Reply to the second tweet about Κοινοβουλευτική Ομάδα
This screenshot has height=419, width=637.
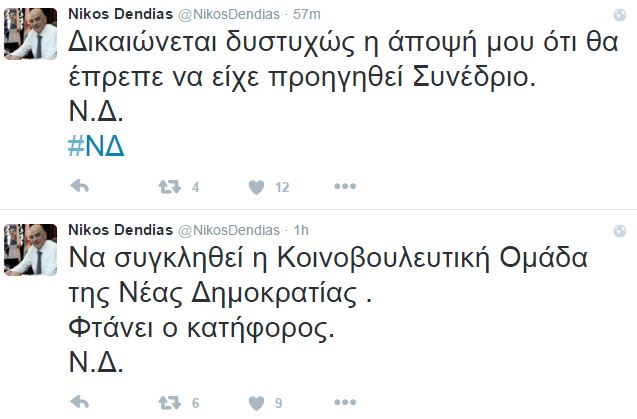[x=82, y=402]
